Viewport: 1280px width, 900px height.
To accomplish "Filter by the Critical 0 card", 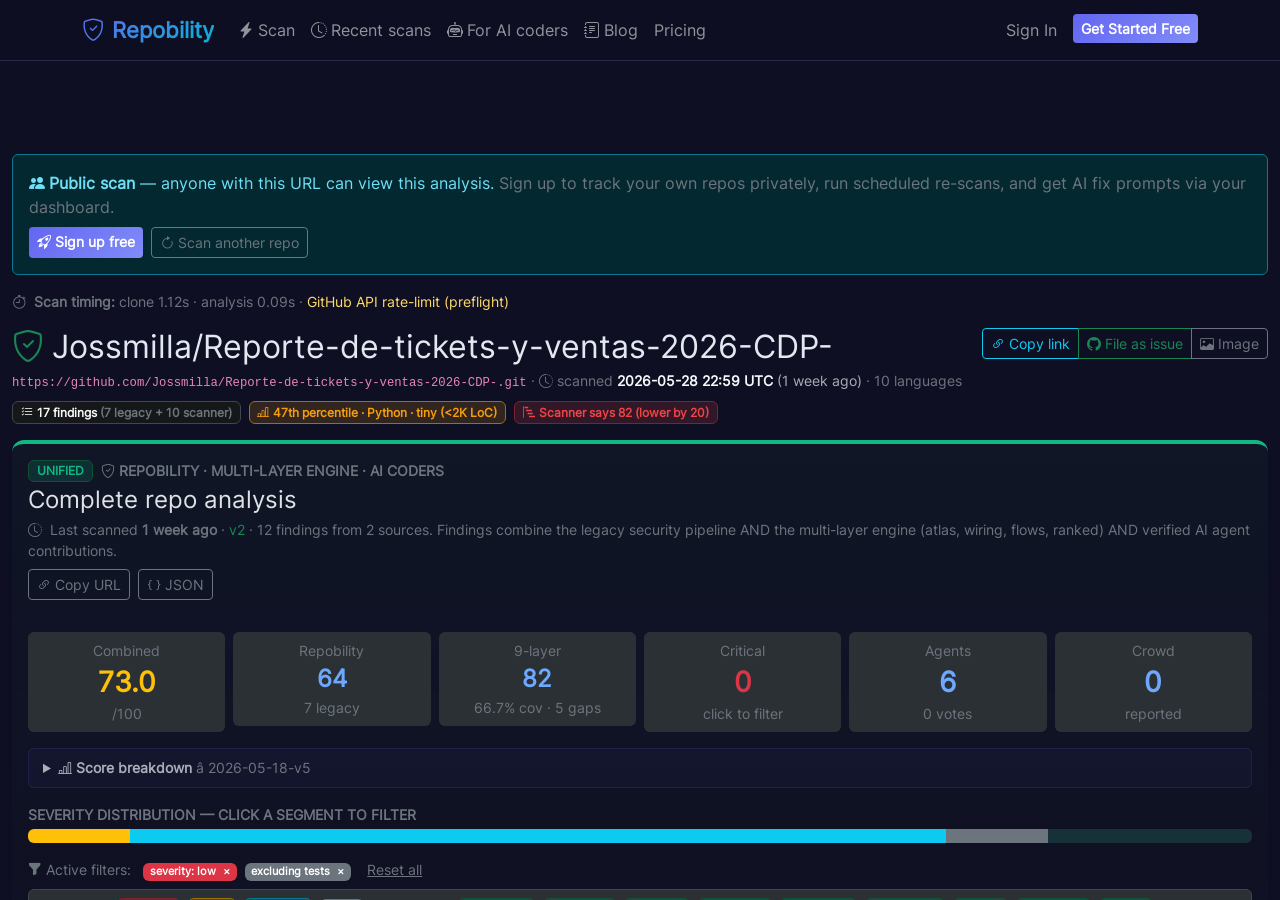I will point(743,682).
